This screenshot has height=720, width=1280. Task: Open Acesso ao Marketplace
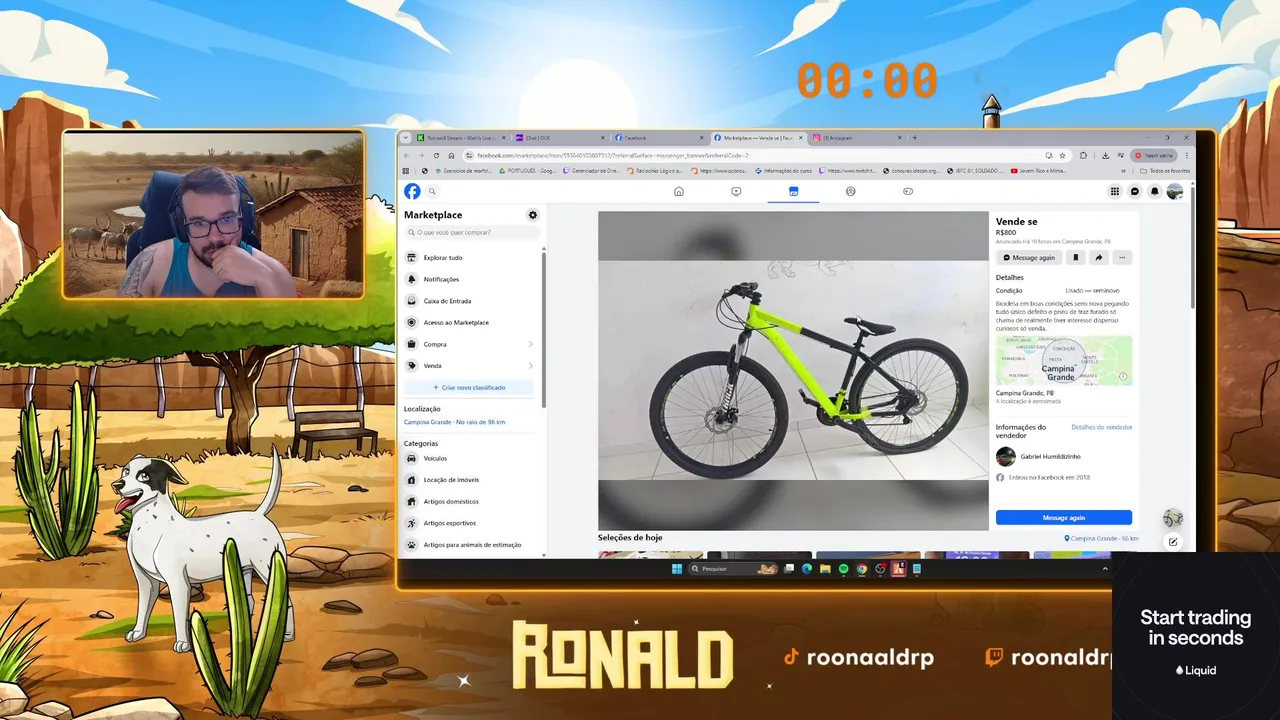[x=470, y=323]
